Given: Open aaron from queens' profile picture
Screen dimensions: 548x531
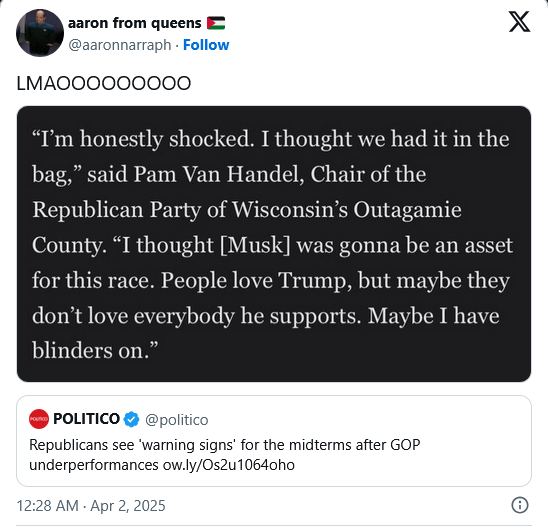Looking at the screenshot, I should 40,33.
